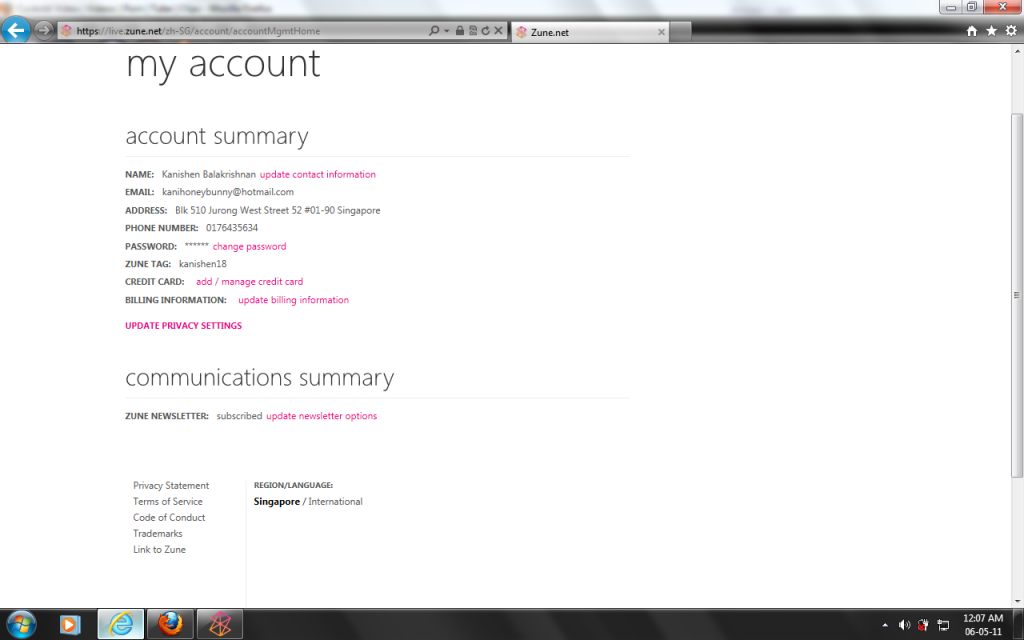
Task: Open the browser Home page icon
Action: 972,31
